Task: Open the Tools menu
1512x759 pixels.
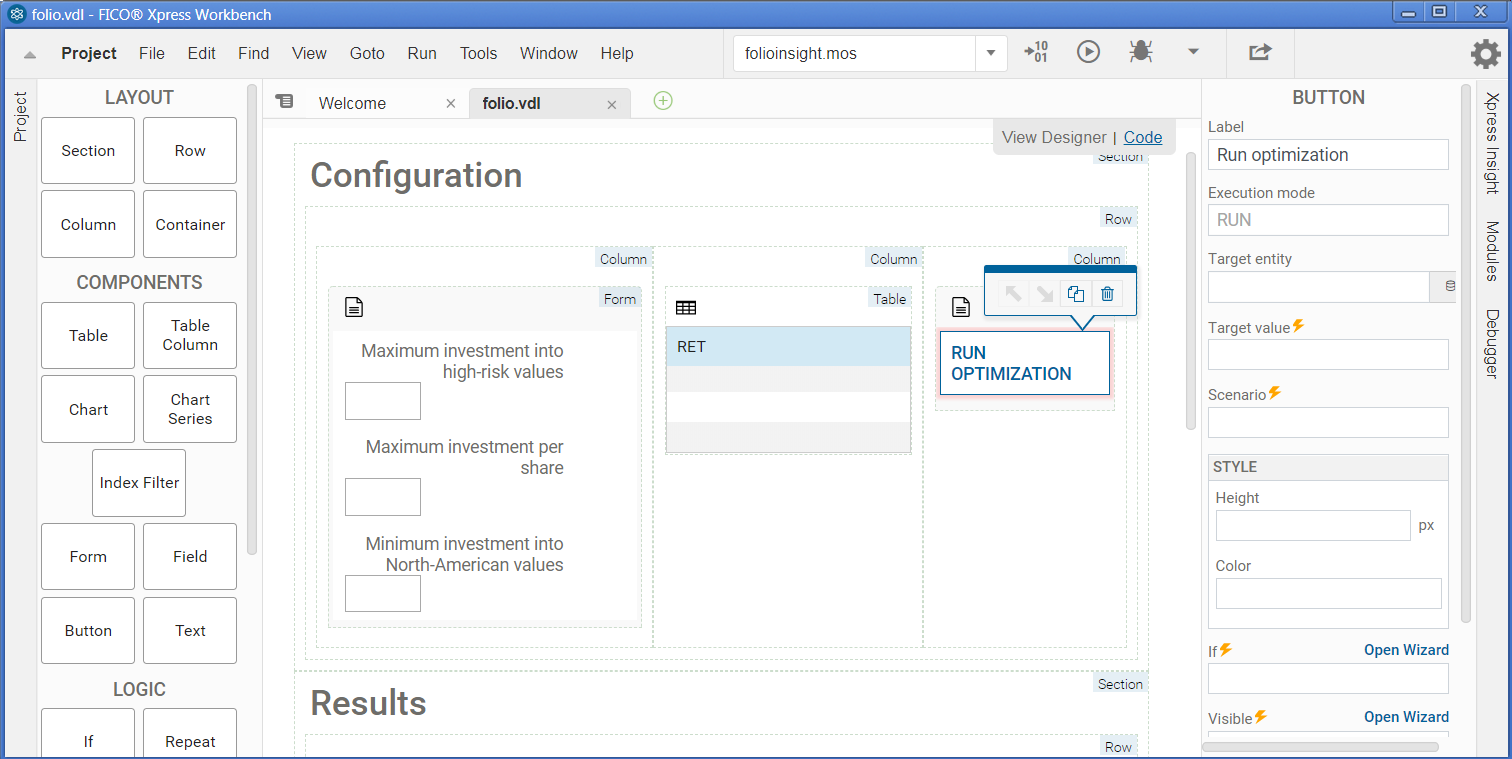Action: [479, 54]
